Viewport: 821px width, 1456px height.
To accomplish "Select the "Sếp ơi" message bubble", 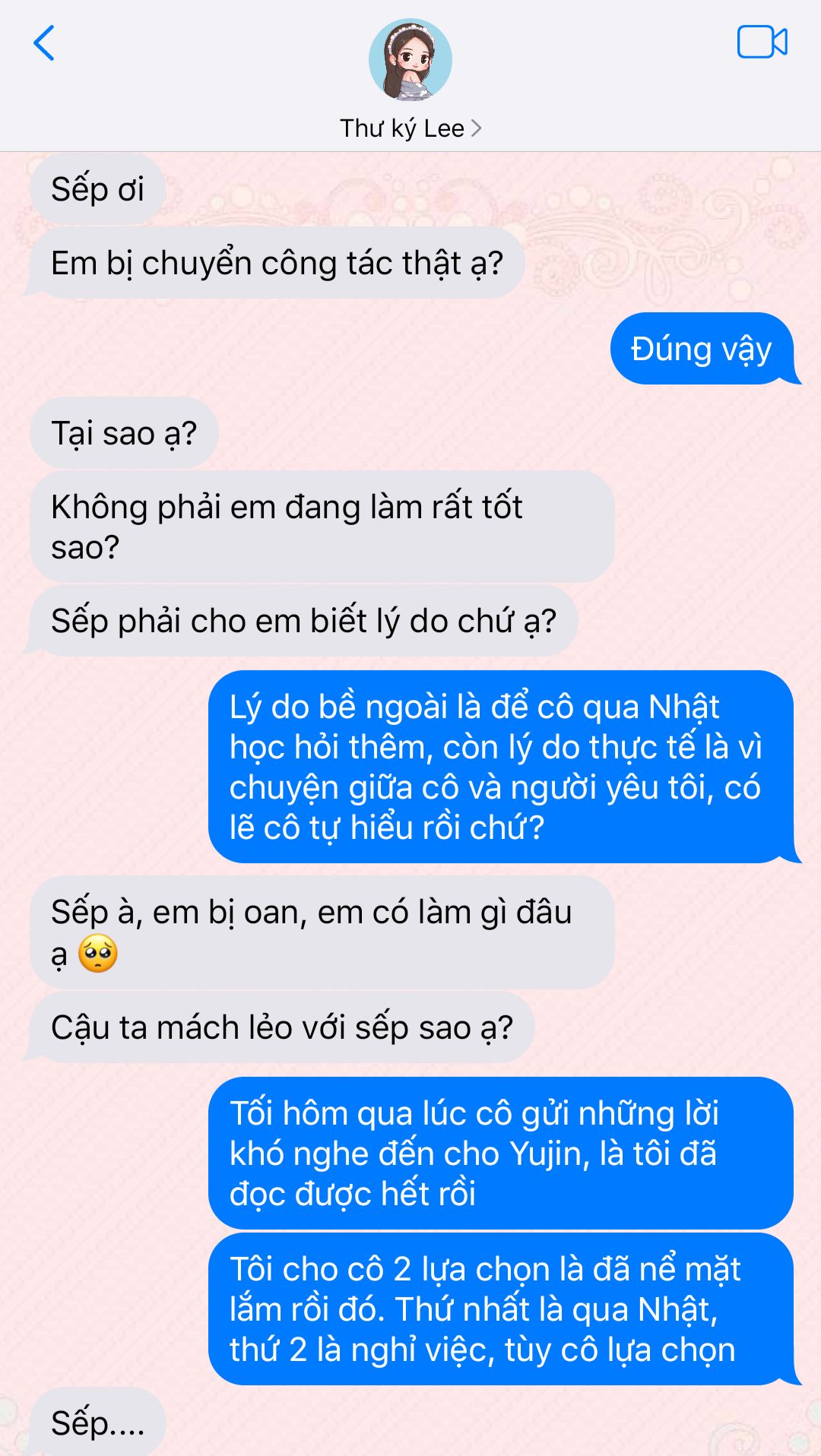I will click(x=97, y=189).
